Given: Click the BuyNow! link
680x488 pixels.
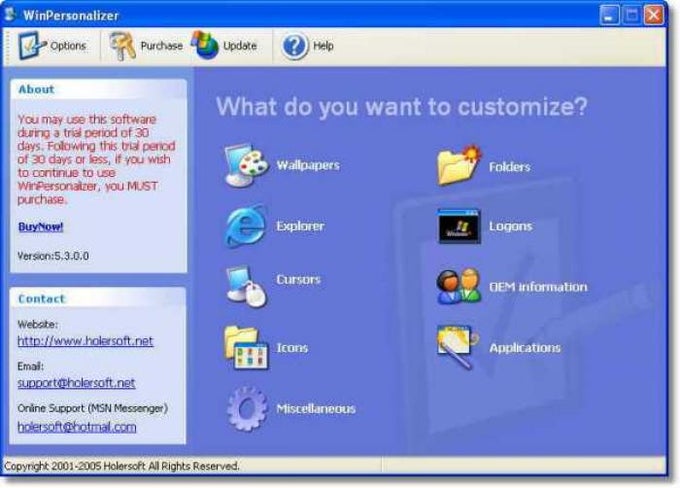Looking at the screenshot, I should click(41, 226).
